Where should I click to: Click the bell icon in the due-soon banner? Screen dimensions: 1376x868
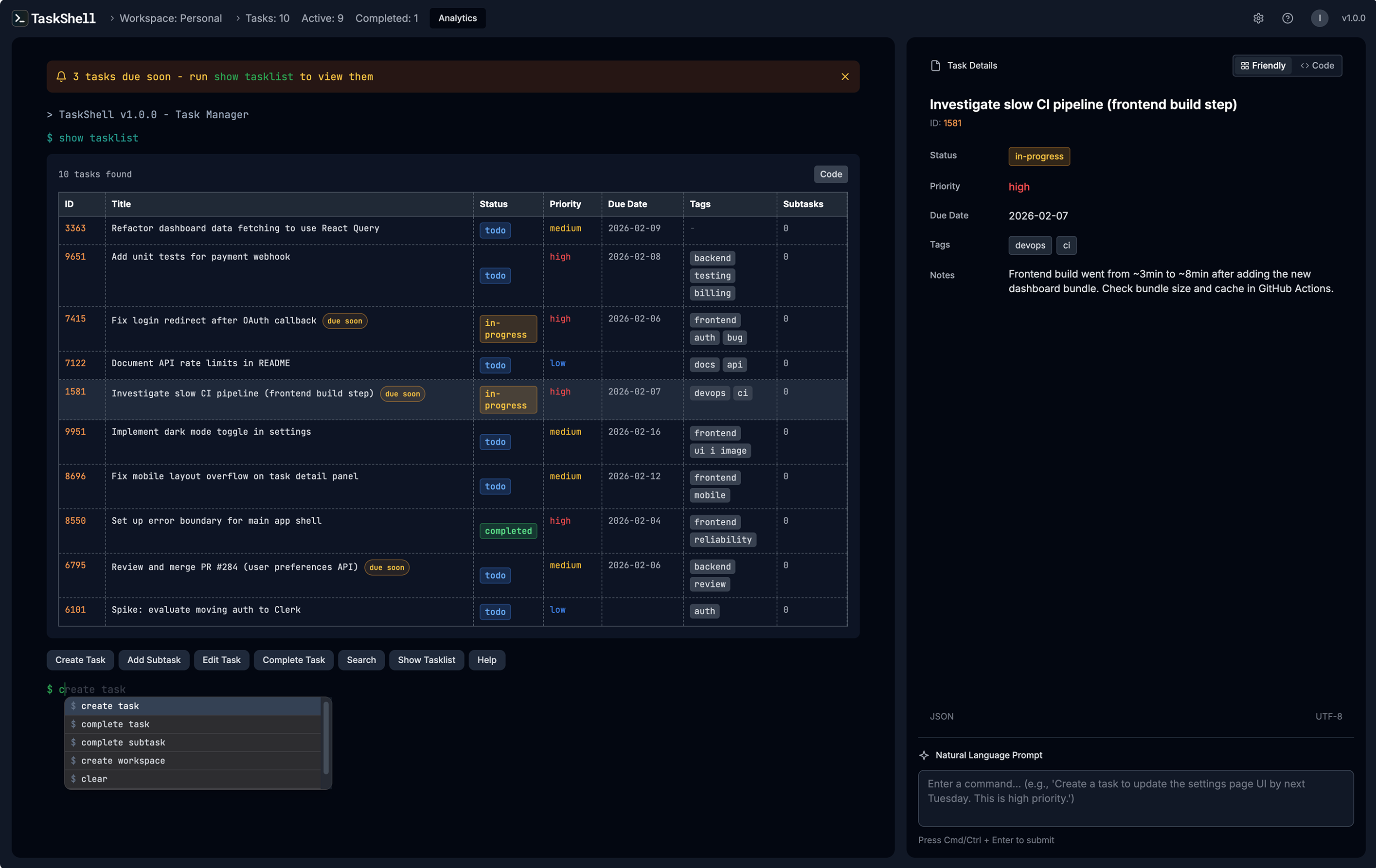(61, 76)
